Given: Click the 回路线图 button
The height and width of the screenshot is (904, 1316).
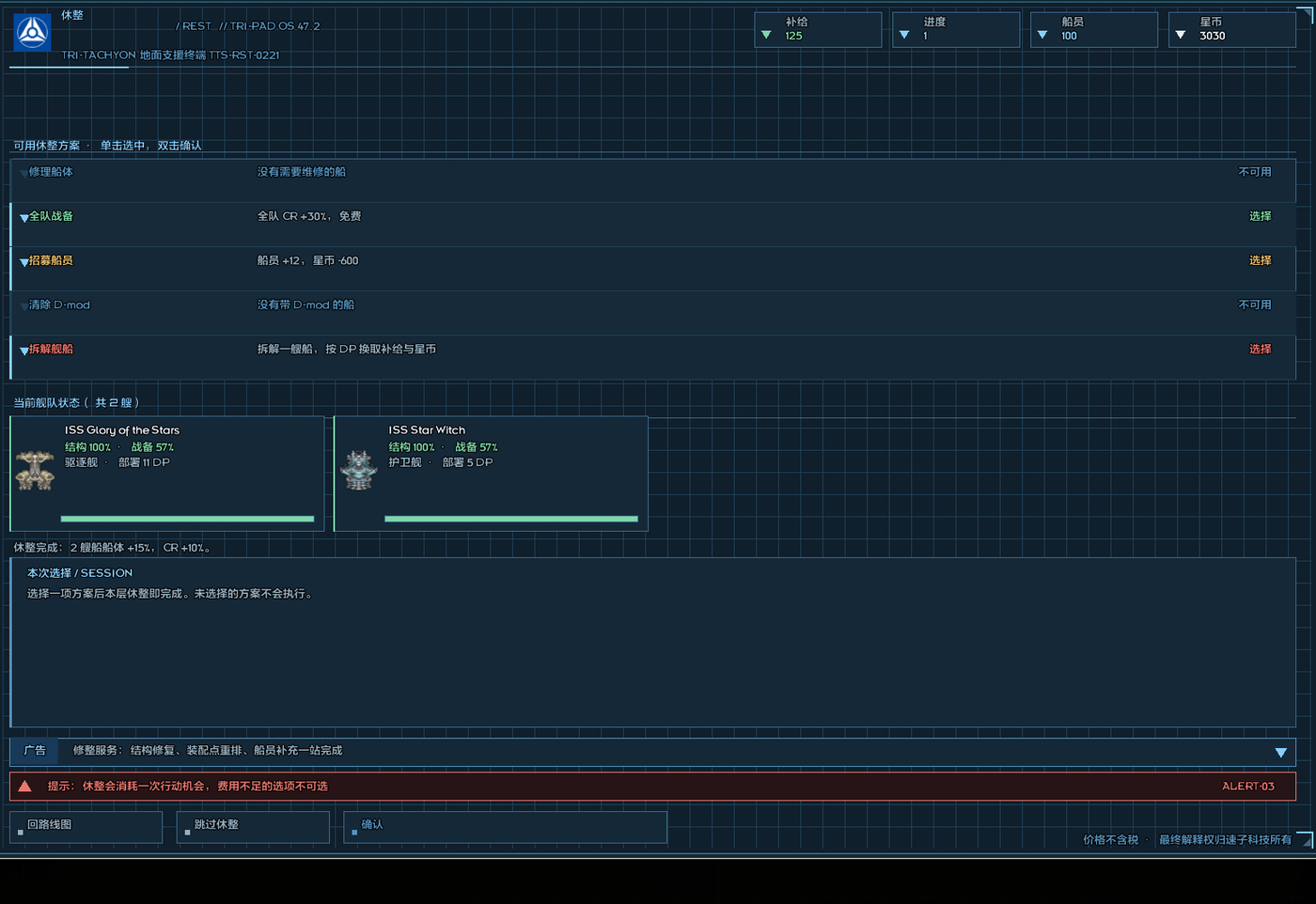Looking at the screenshot, I should 86,827.
